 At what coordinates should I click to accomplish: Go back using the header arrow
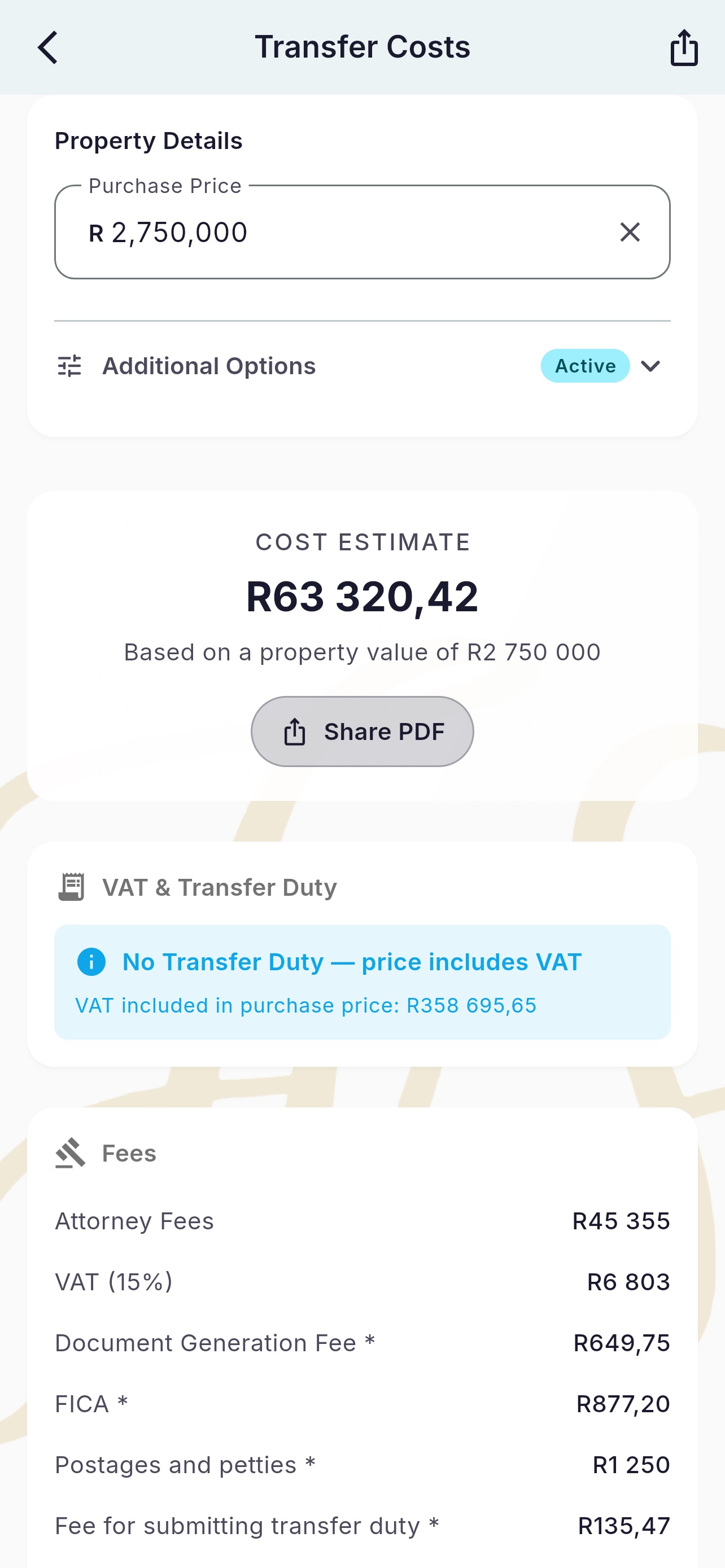(x=47, y=47)
